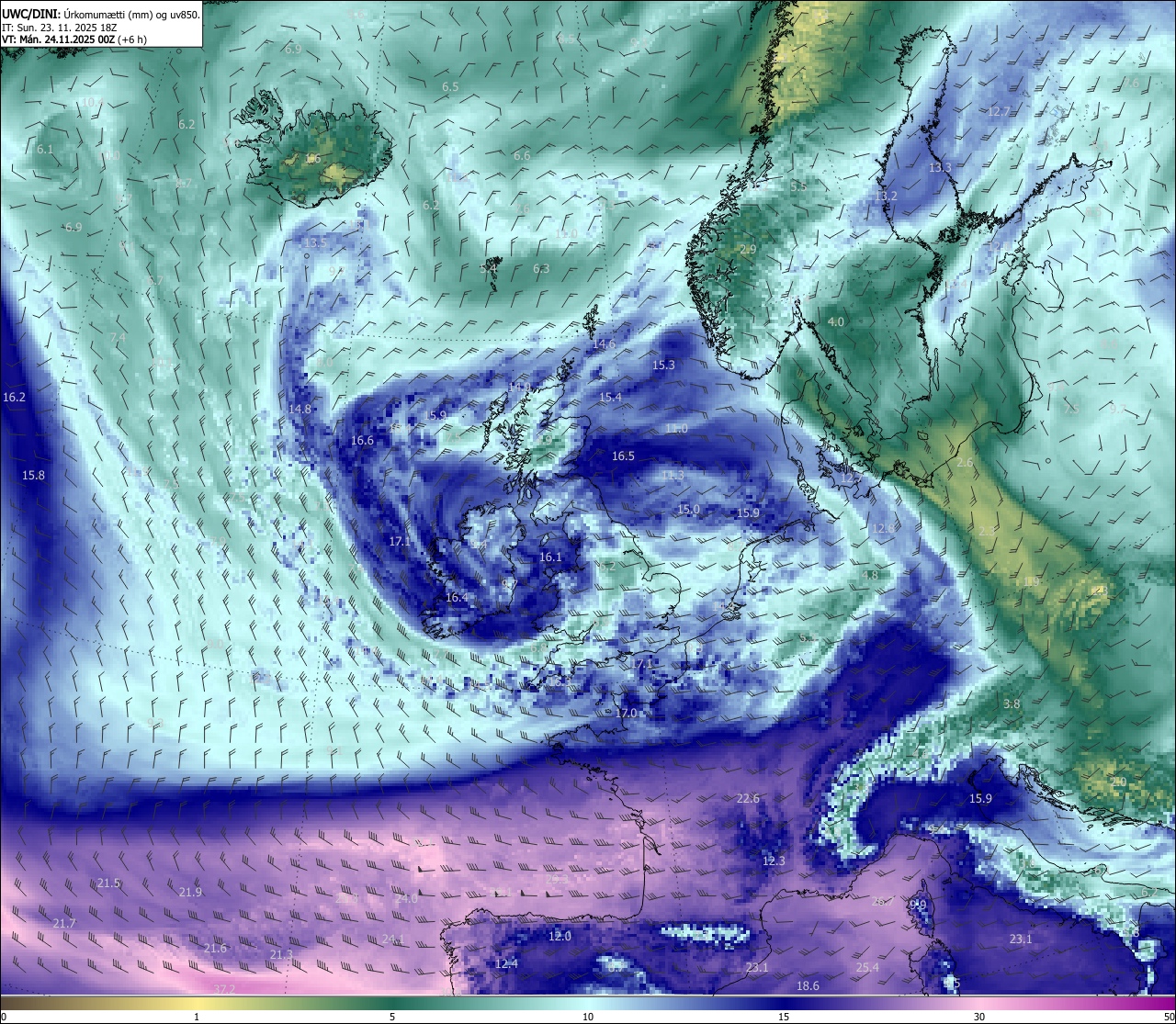The image size is (1176, 1024).
Task: Click the value label '6.6' in the Norwegian Sea
Action: (522, 156)
